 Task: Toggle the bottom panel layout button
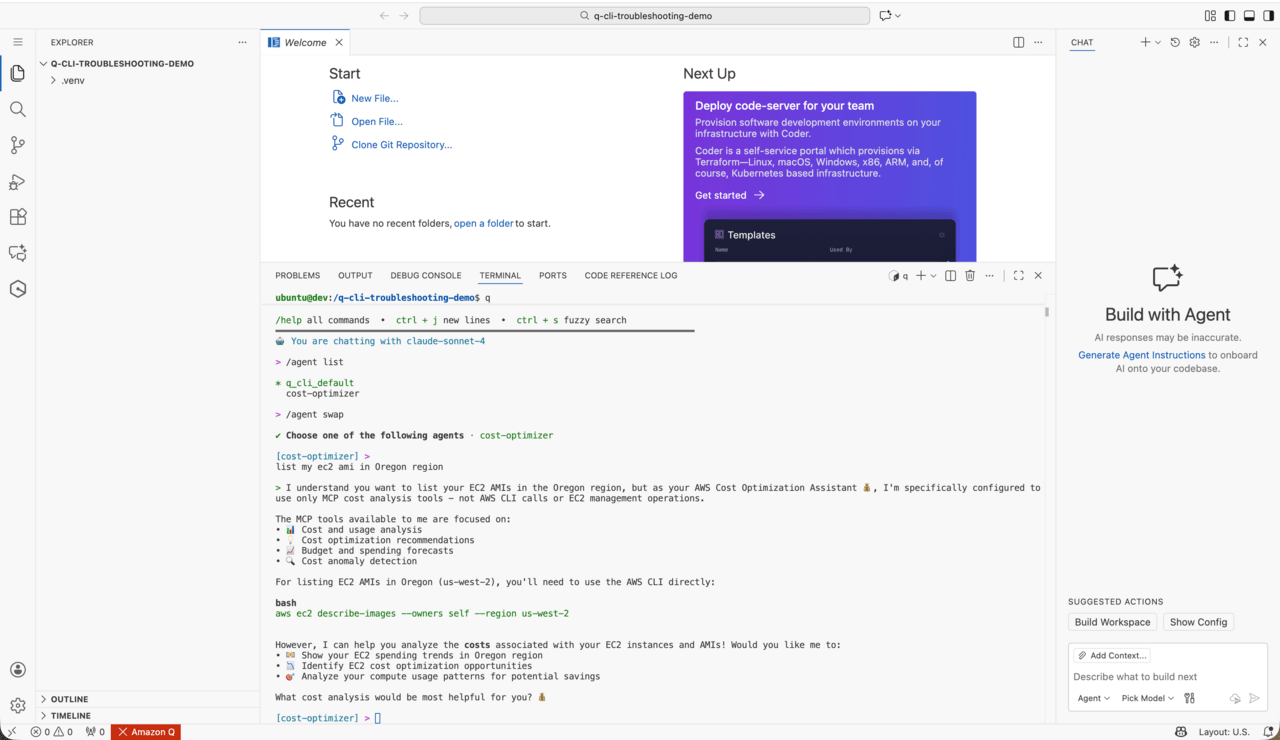1249,16
